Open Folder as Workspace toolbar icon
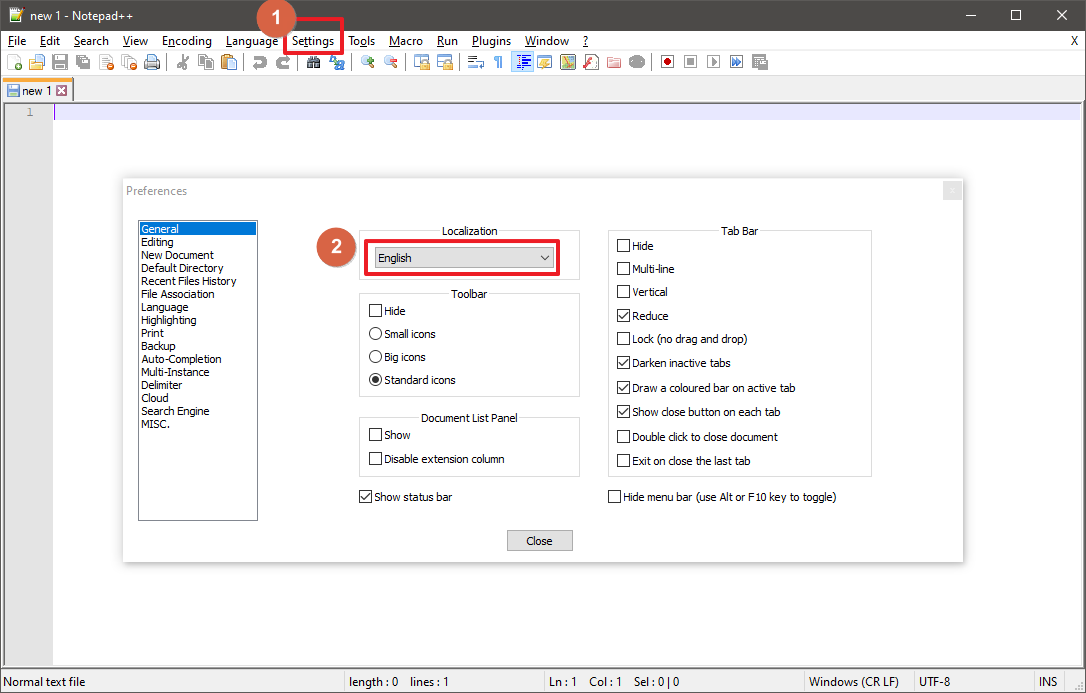 (x=614, y=62)
